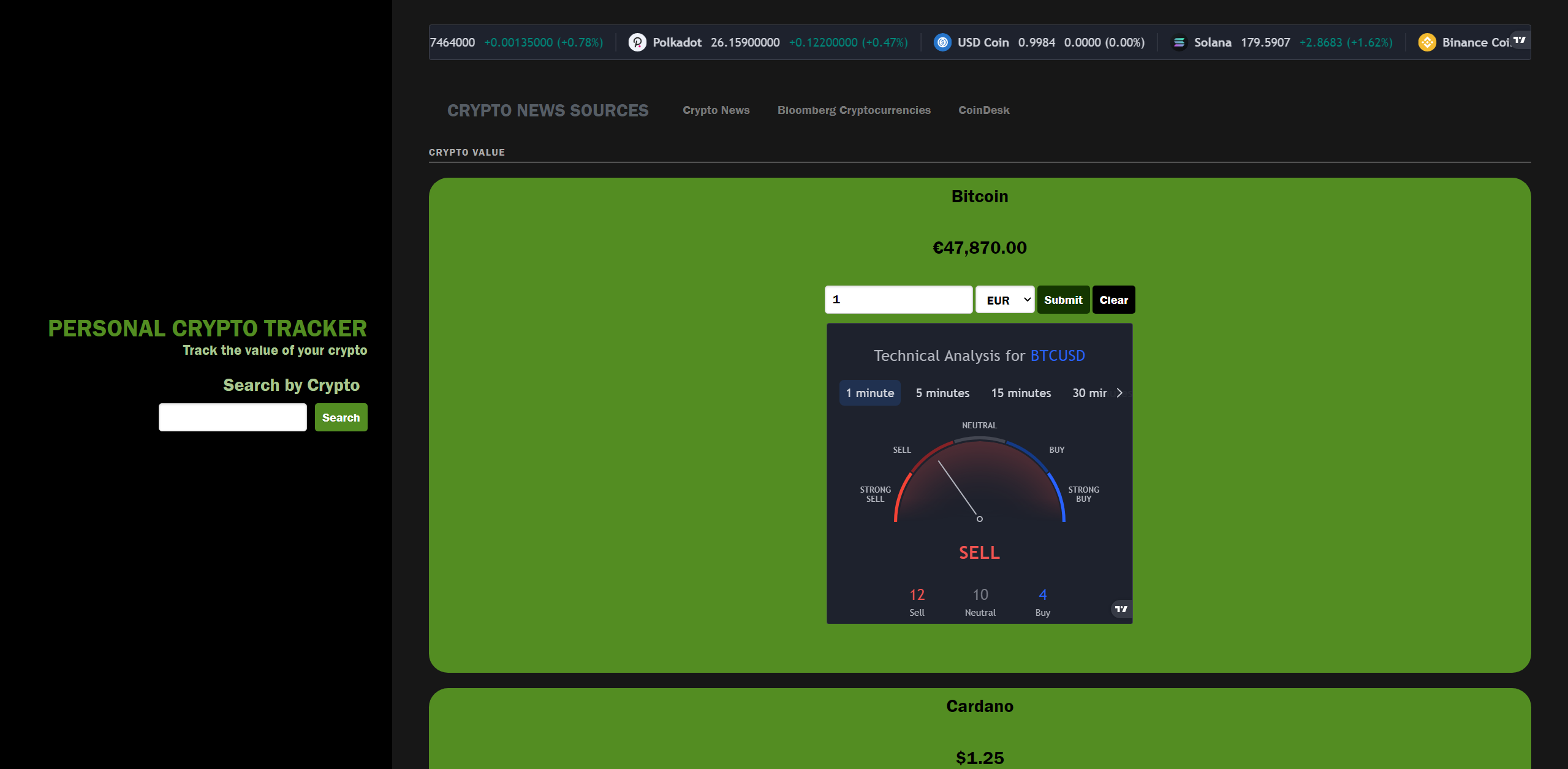Switch to the 15 minutes timeframe tab
This screenshot has height=769, width=1568.
(1021, 393)
